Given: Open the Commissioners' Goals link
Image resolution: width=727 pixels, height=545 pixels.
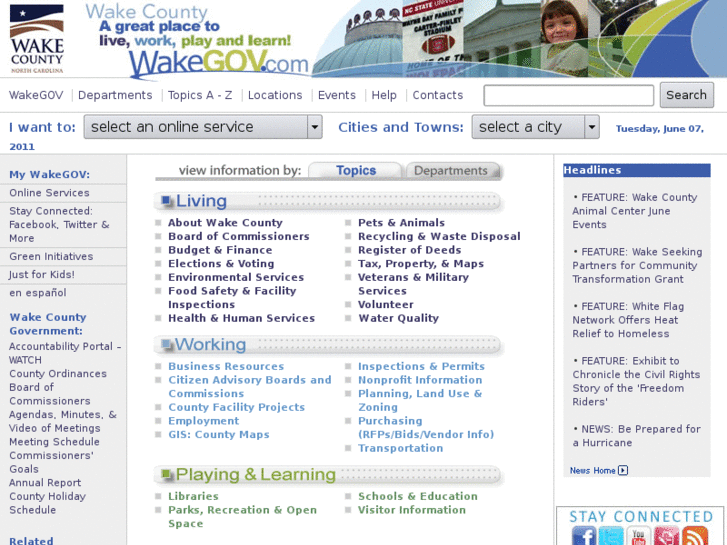Looking at the screenshot, I should point(51,462).
